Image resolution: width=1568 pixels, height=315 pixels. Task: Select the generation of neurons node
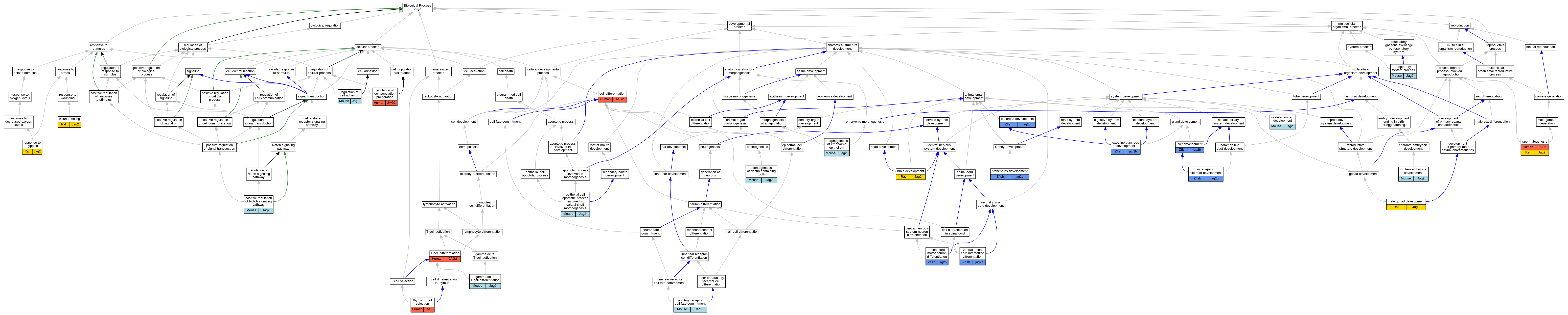pyautogui.click(x=710, y=174)
